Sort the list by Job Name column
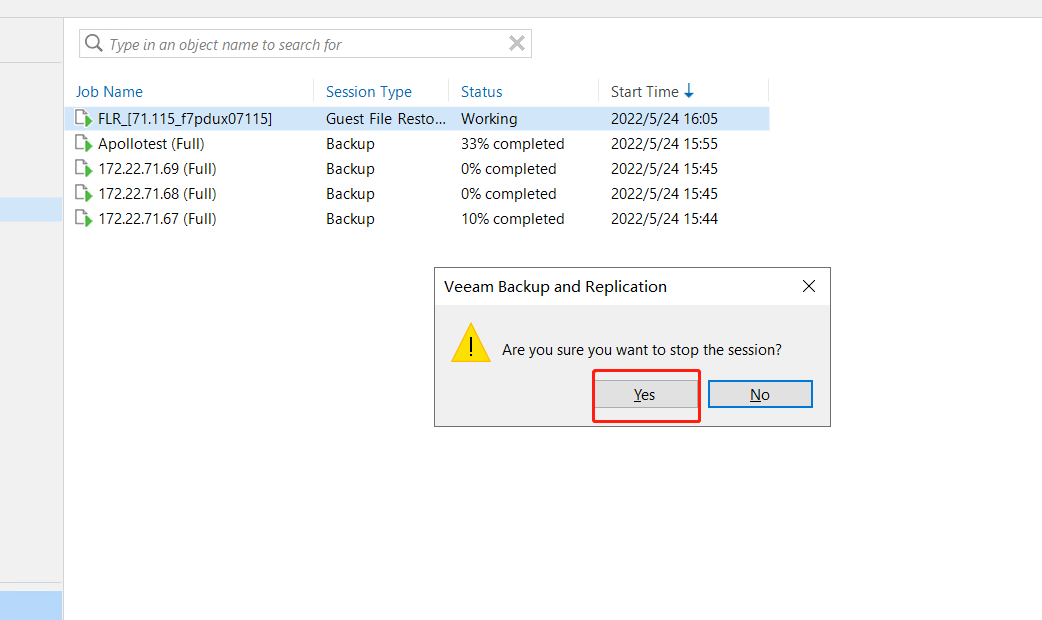The image size is (1042, 620). pyautogui.click(x=110, y=92)
